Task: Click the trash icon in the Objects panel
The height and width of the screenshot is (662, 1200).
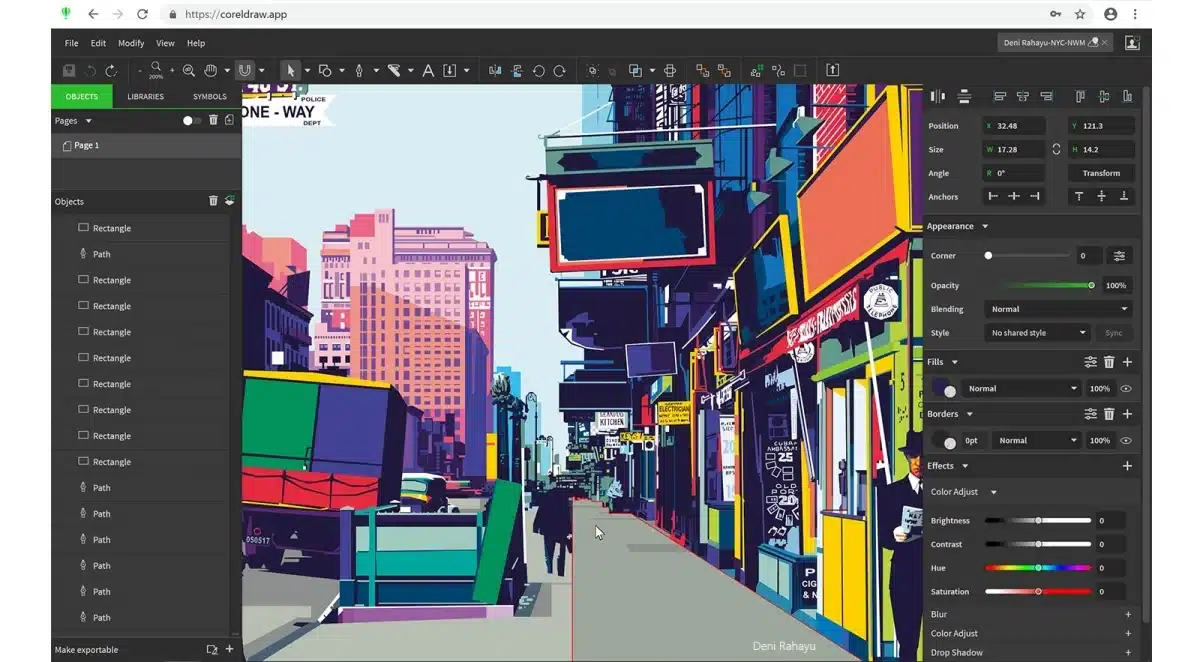Action: 213,201
